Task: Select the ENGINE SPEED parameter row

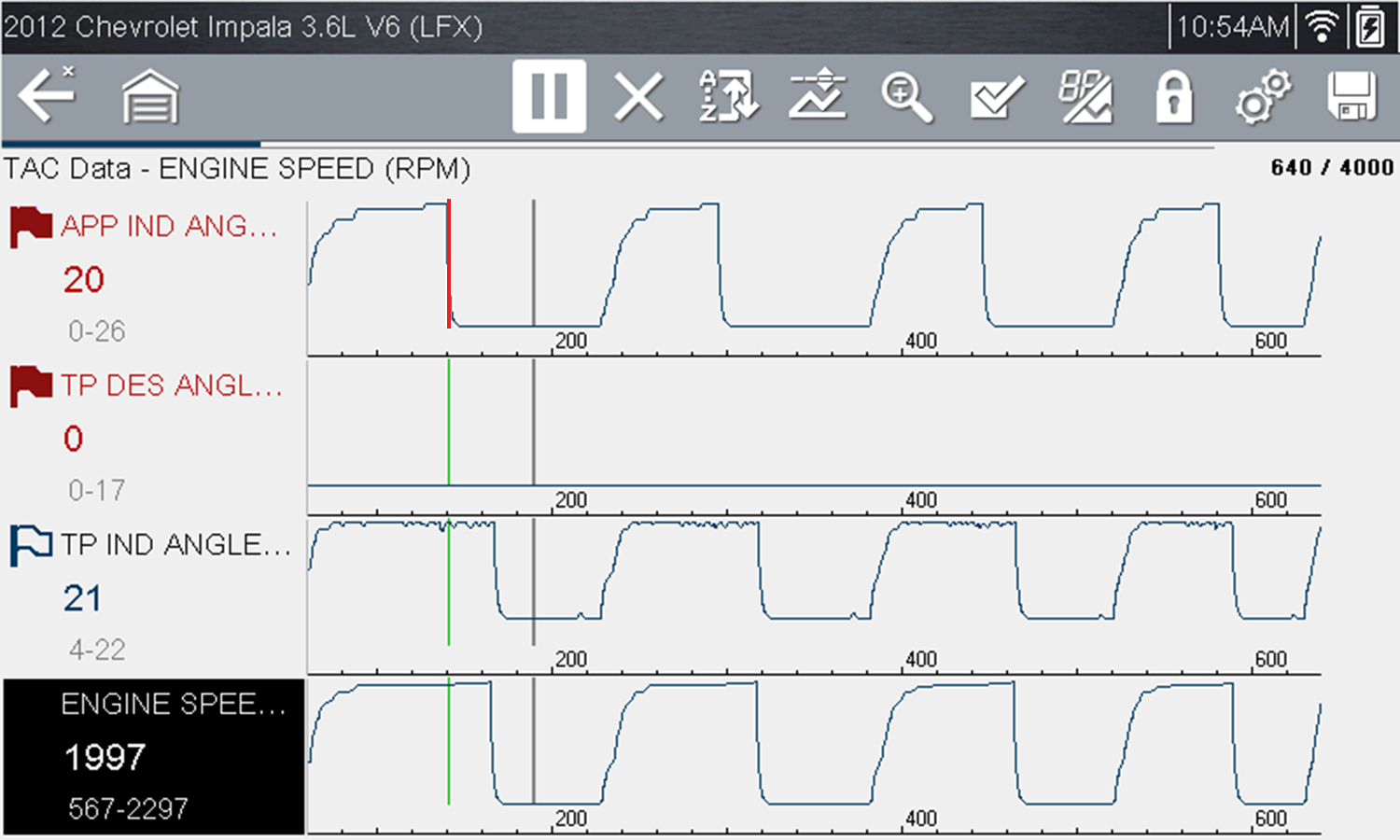Action: click(x=154, y=756)
